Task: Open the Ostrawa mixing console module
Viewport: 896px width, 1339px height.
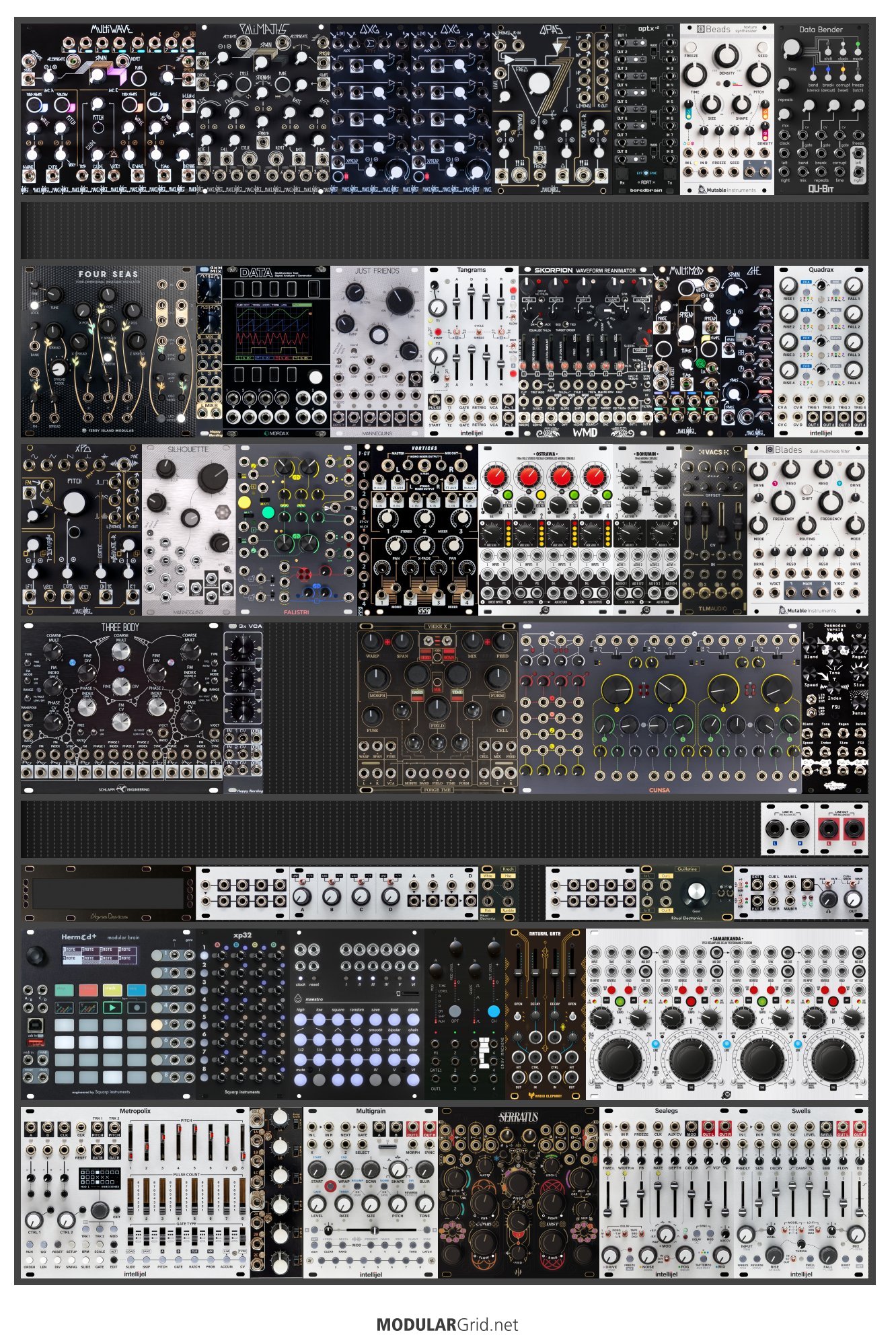Action: [x=546, y=530]
